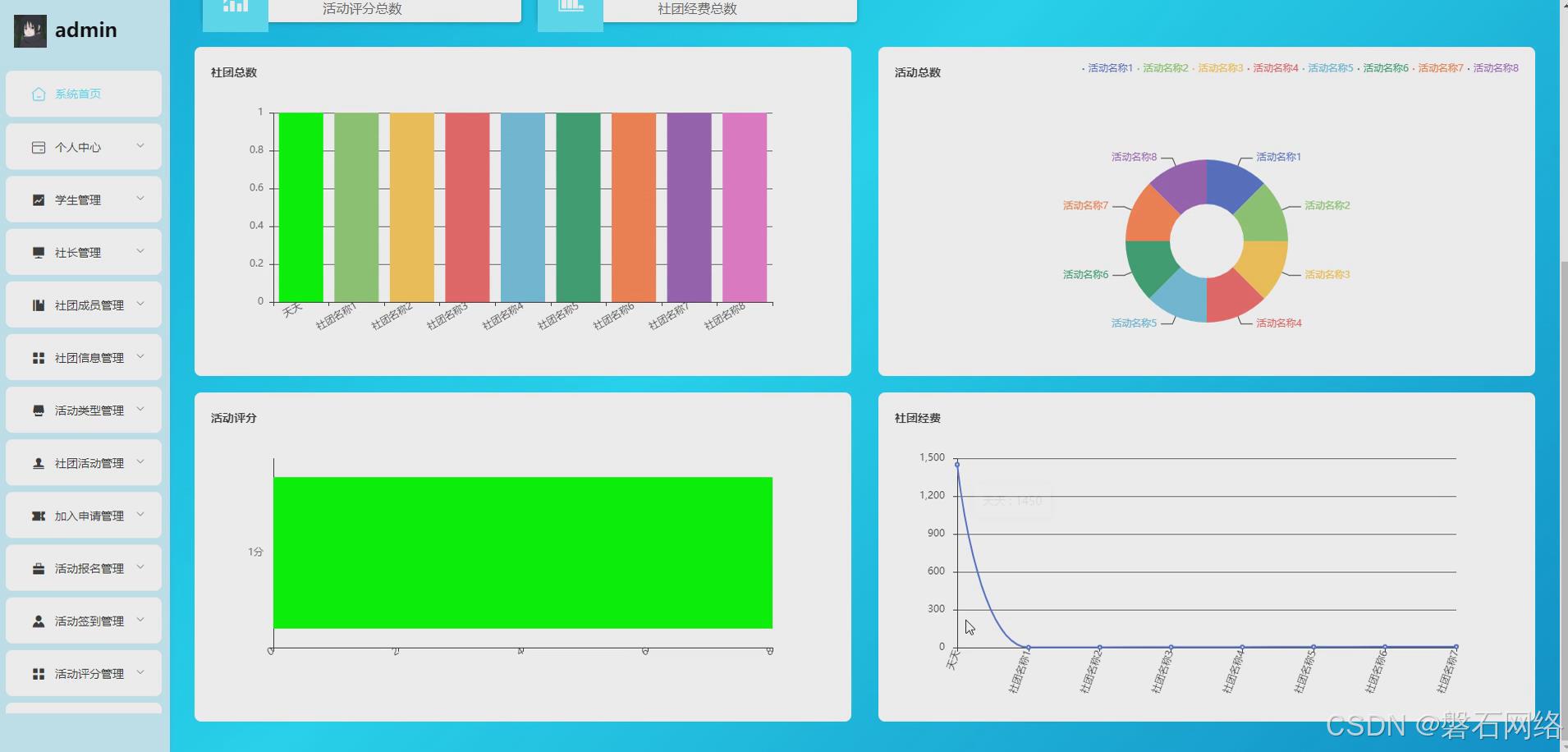This screenshot has width=1568, height=752.
Task: Click the red 社团名称3 bar
Action: 467,208
